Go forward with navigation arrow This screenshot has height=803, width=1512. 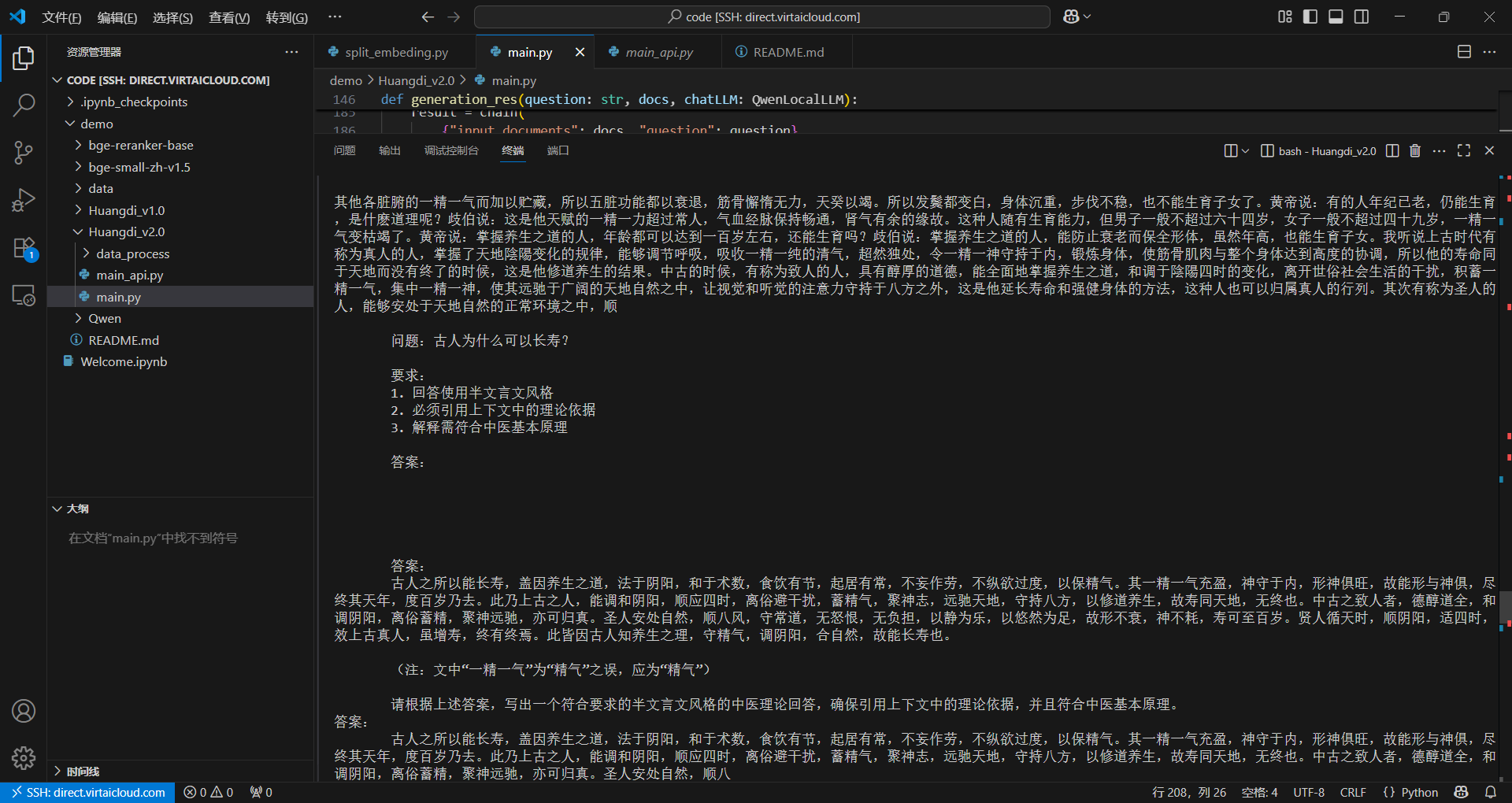click(x=454, y=17)
